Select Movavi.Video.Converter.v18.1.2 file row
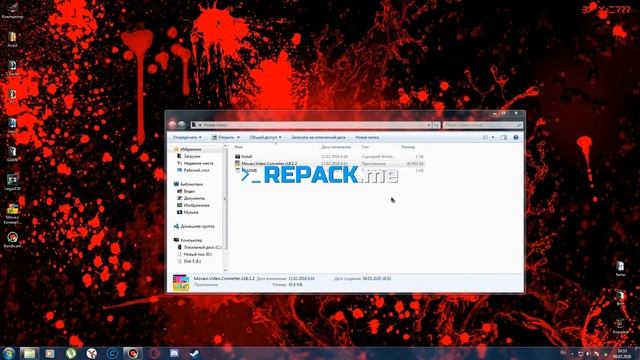 (329, 164)
